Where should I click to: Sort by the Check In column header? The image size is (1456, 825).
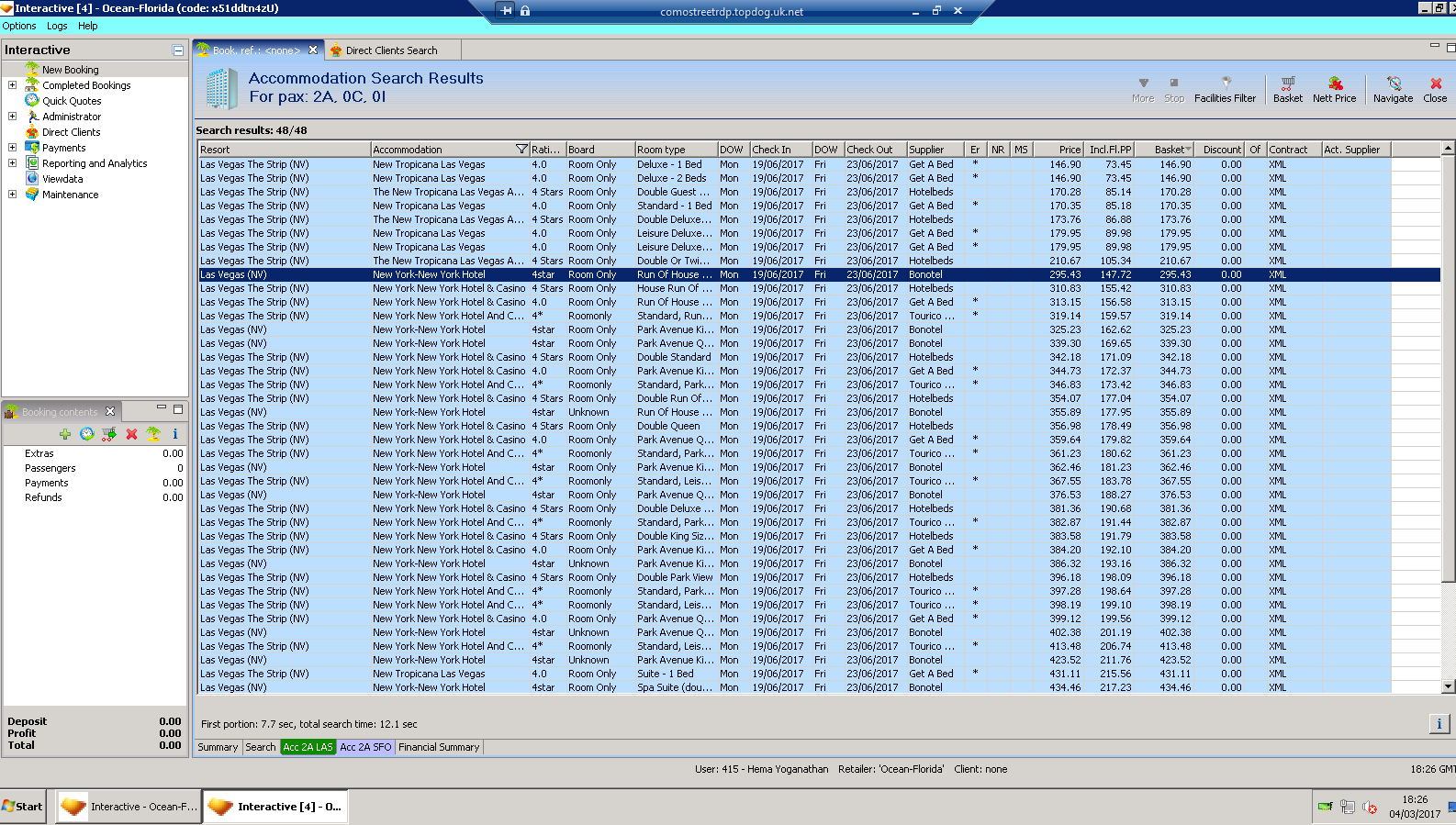click(780, 150)
